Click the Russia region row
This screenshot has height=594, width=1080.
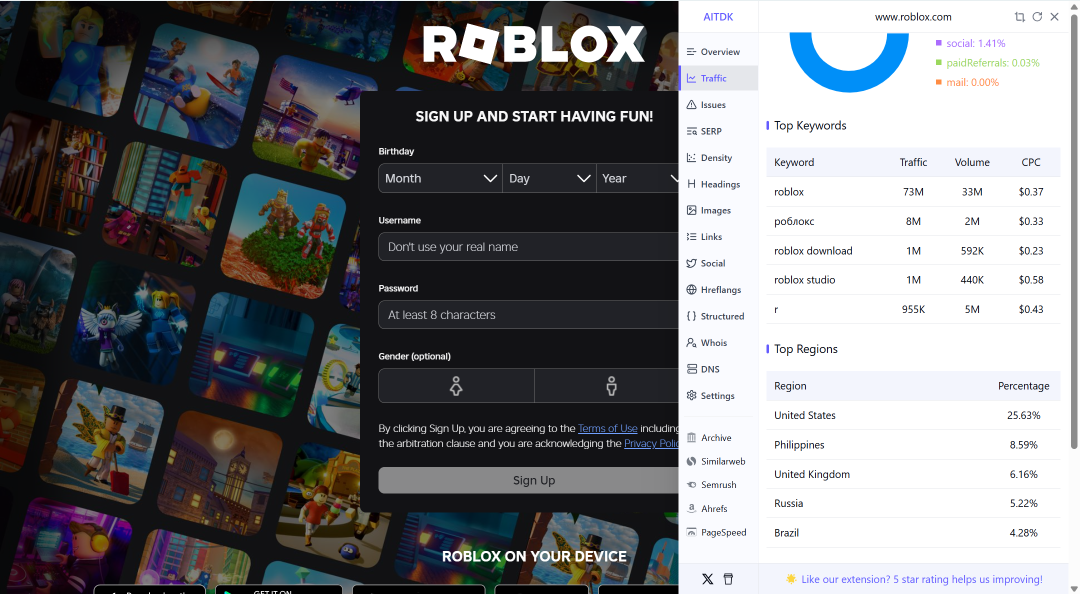pos(913,504)
